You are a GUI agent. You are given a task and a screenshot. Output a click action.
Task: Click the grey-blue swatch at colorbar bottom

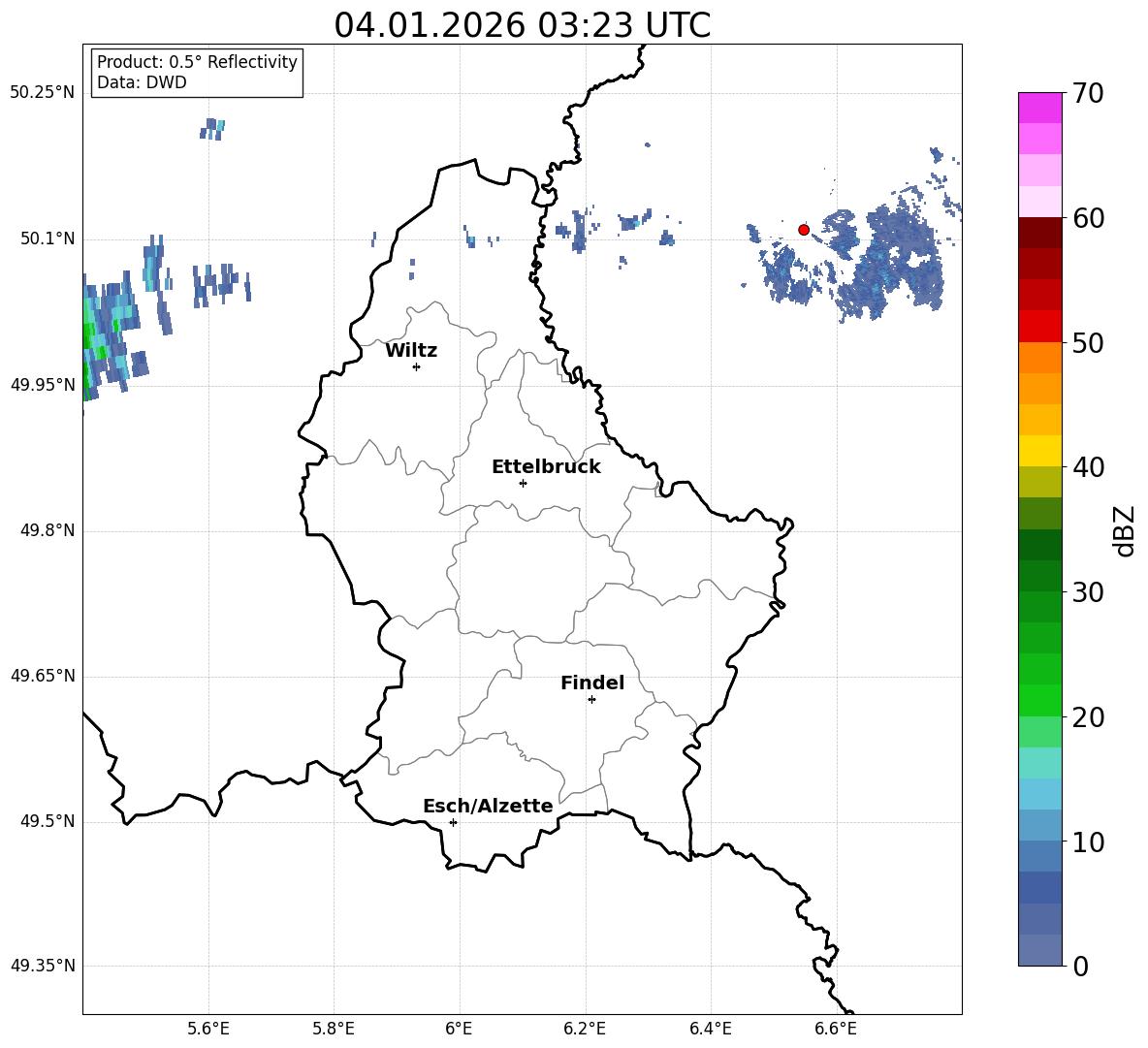point(1039,950)
